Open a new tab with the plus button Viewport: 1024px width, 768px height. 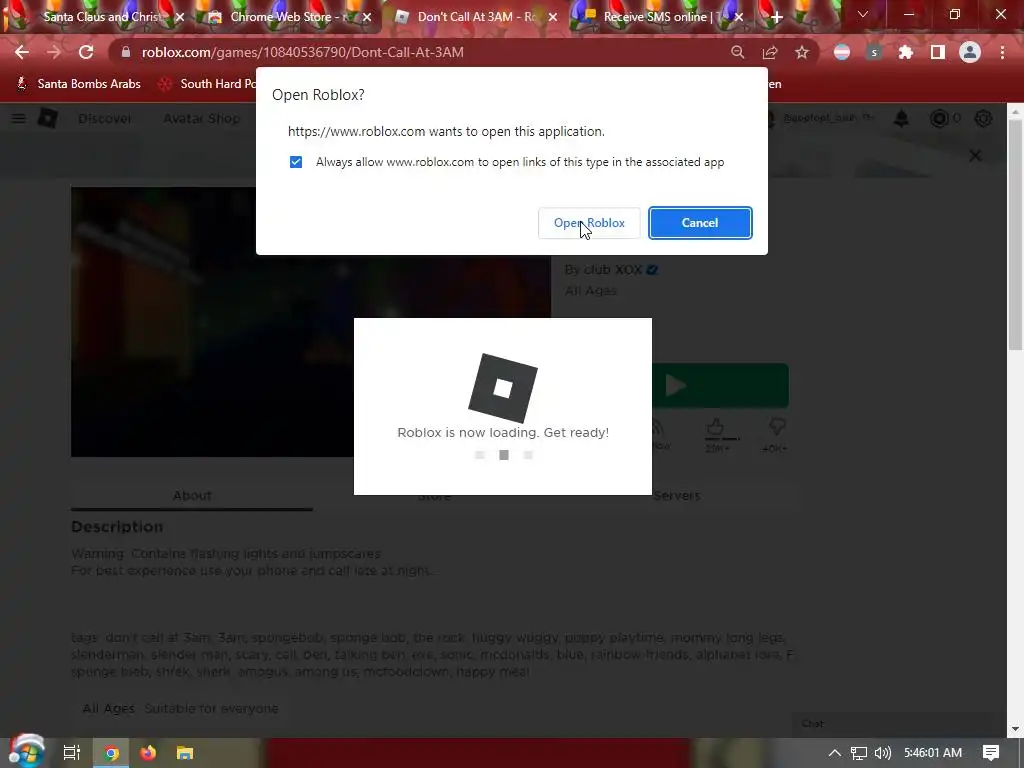pos(776,17)
